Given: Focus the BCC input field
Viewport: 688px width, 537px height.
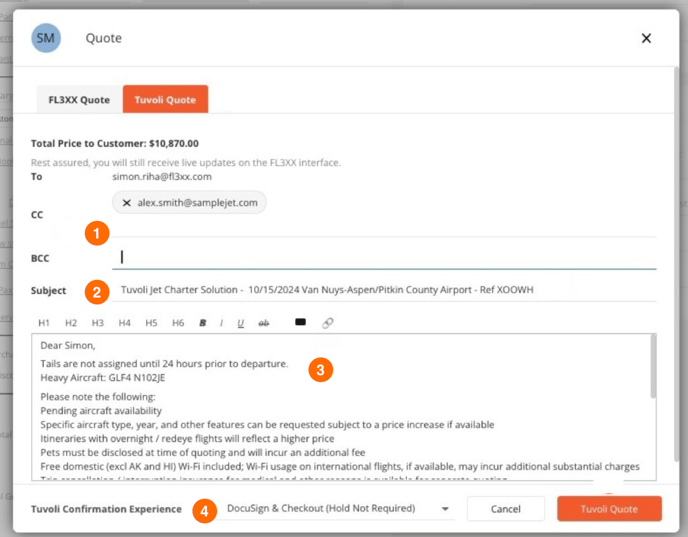Looking at the screenshot, I should point(384,257).
